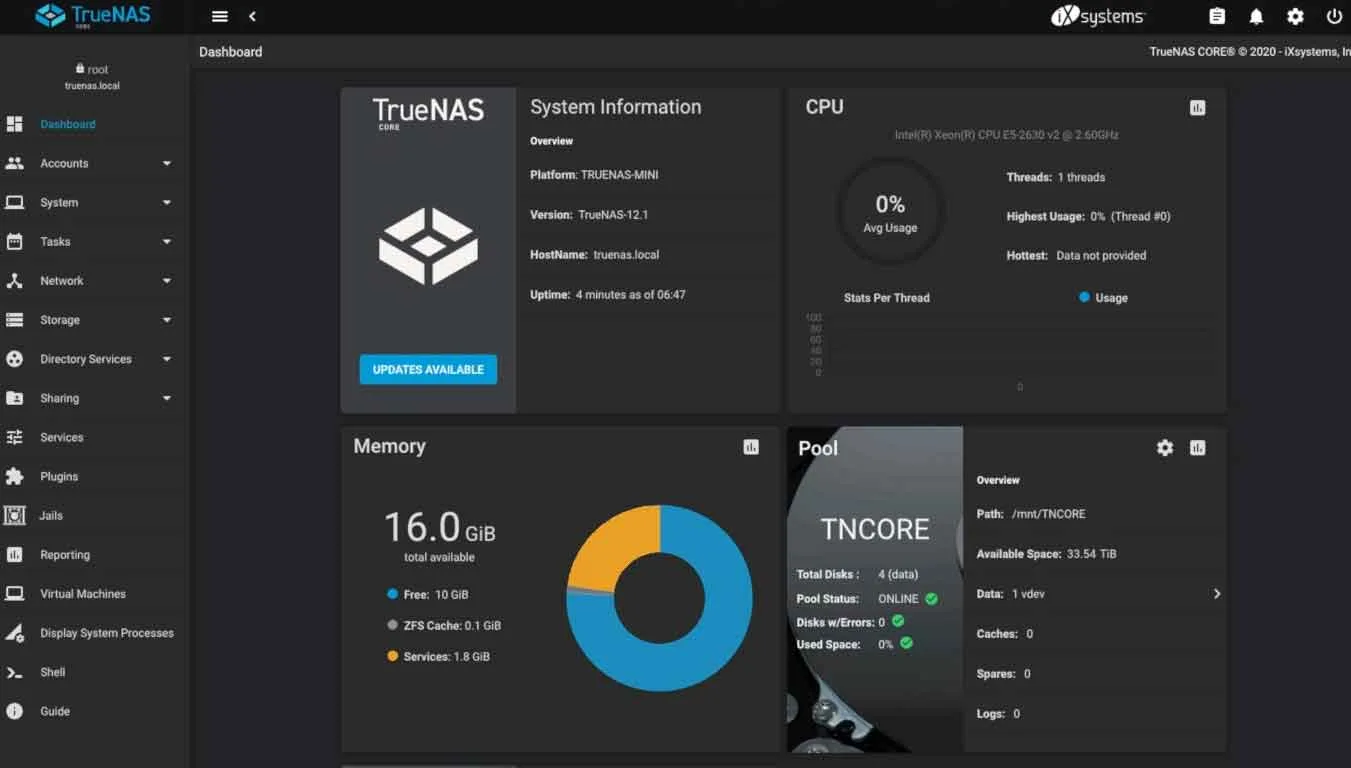Open Pool card reports chart icon
The image size is (1351, 768).
1197,448
